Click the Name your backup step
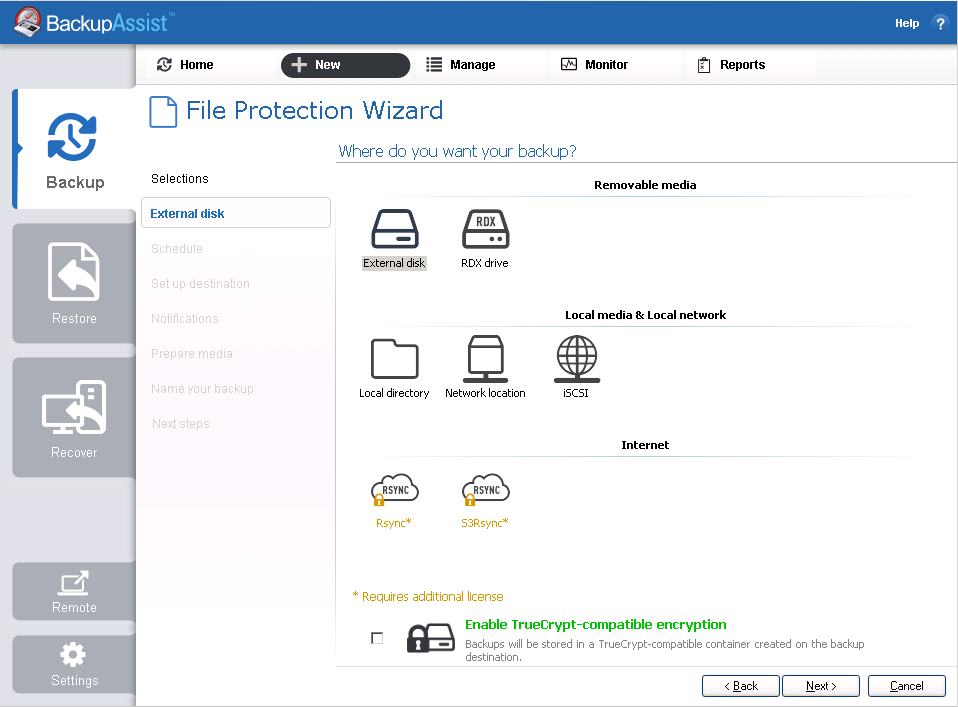This screenshot has height=707, width=958. 202,389
